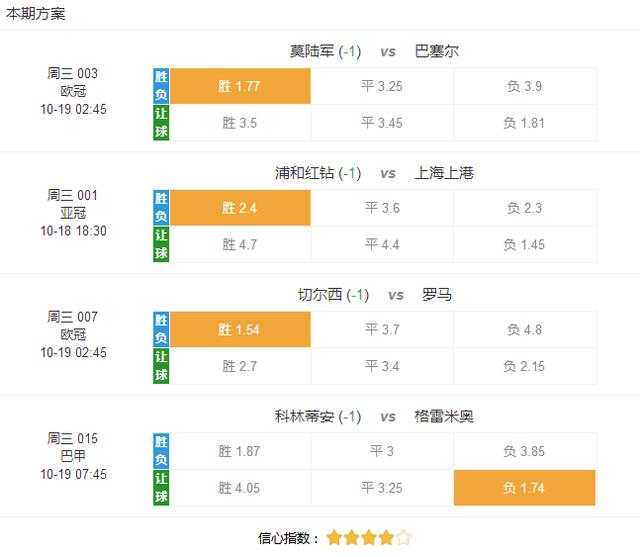This screenshot has width=640, height=557.
Task: Select 负 2.3 odds for 上海上港
Action: tap(524, 208)
